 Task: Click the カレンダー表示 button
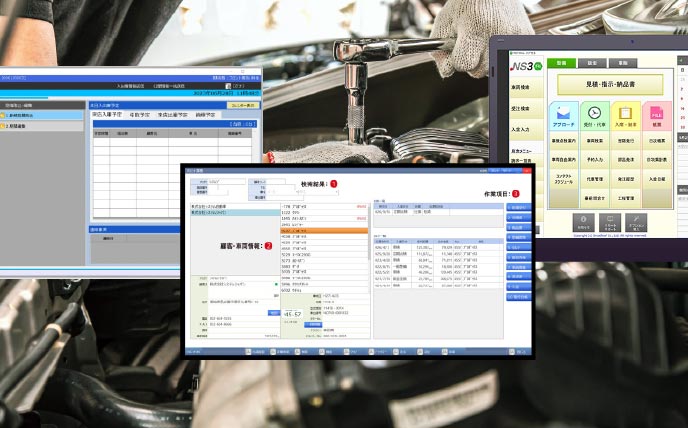coord(243,104)
